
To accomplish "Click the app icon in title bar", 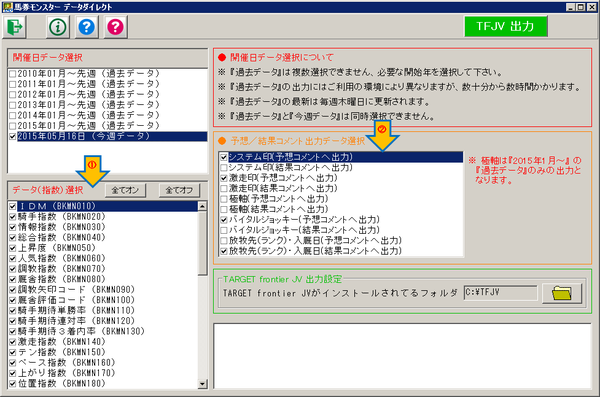I will (x=7, y=7).
